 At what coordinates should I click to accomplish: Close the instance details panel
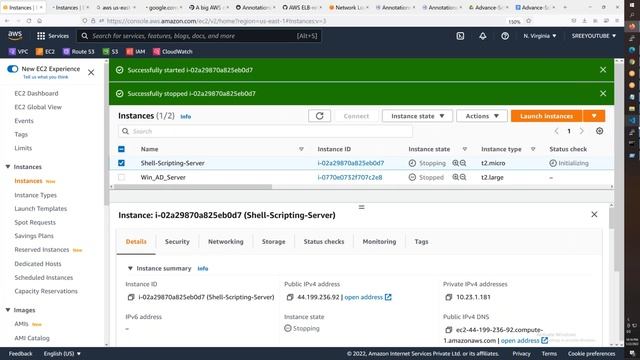594,214
